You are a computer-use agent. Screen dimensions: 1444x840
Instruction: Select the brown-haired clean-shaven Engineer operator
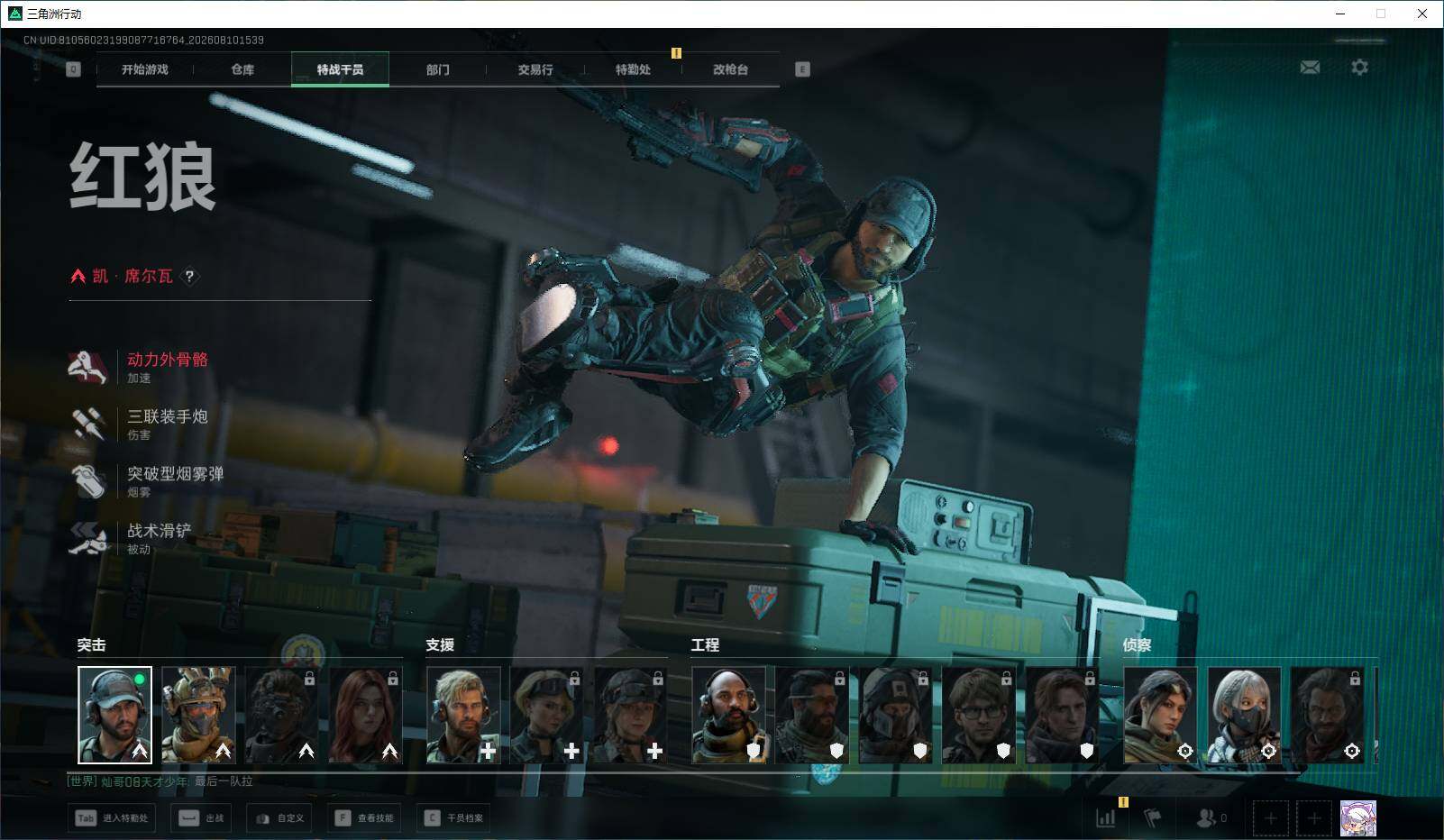(1062, 715)
